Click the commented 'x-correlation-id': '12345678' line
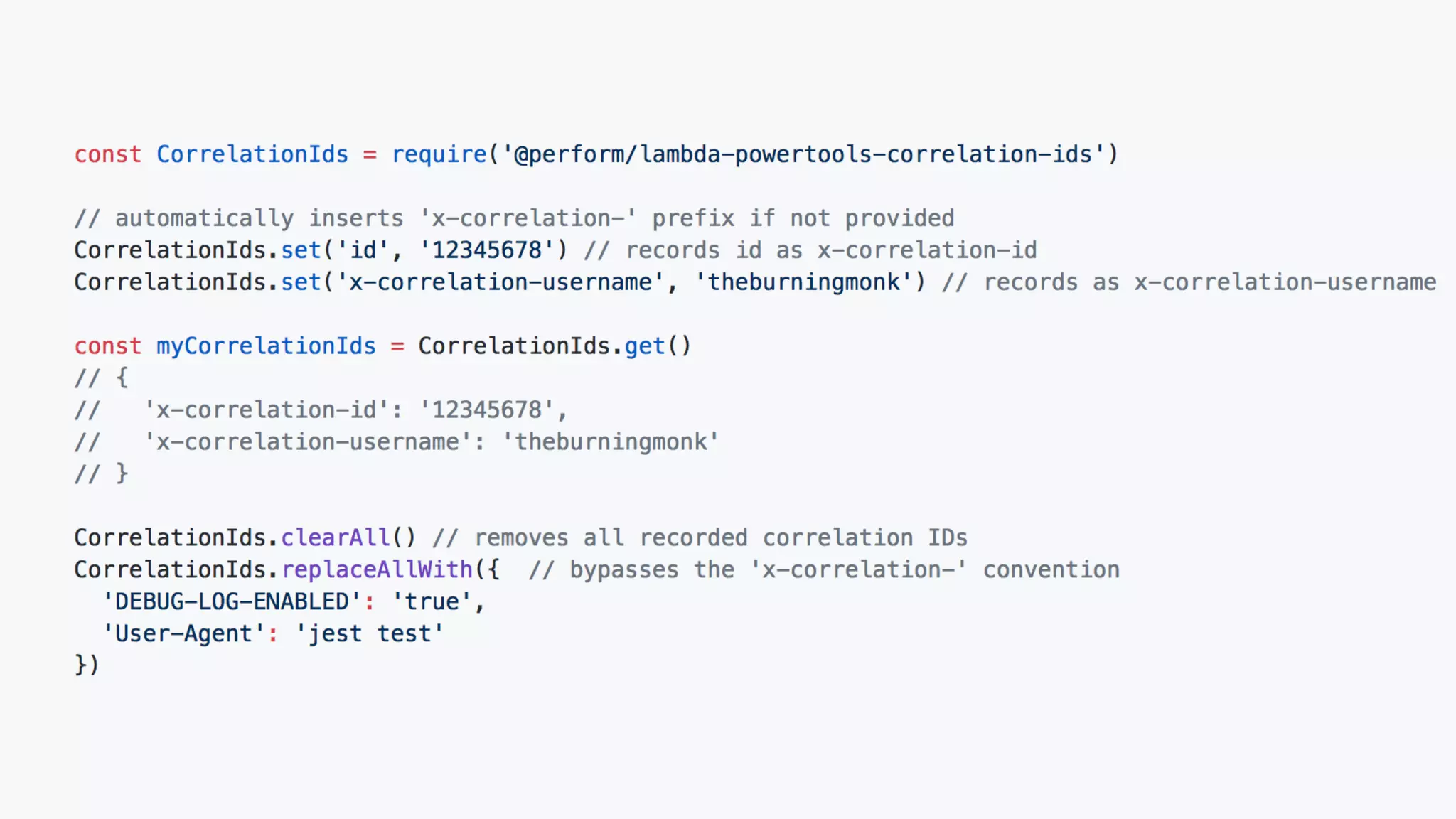This screenshot has width=1456, height=819. 321,410
